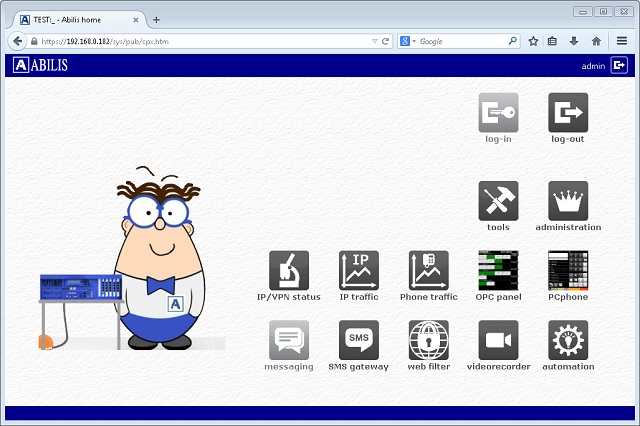Open the tools hammer-and-wrench icon
This screenshot has width=640, height=426.
pyautogui.click(x=498, y=201)
